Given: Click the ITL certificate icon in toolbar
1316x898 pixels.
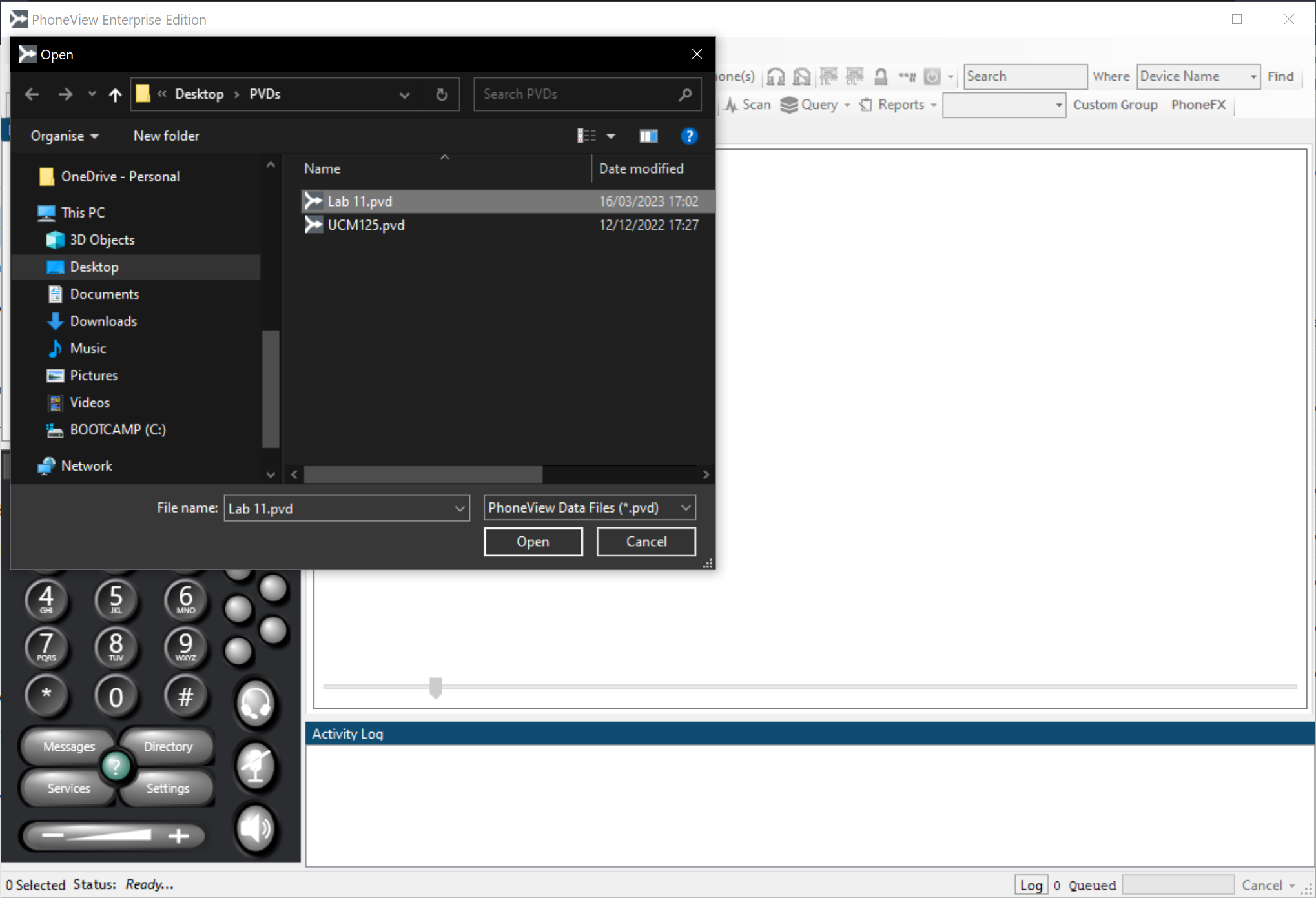Looking at the screenshot, I should coord(828,77).
